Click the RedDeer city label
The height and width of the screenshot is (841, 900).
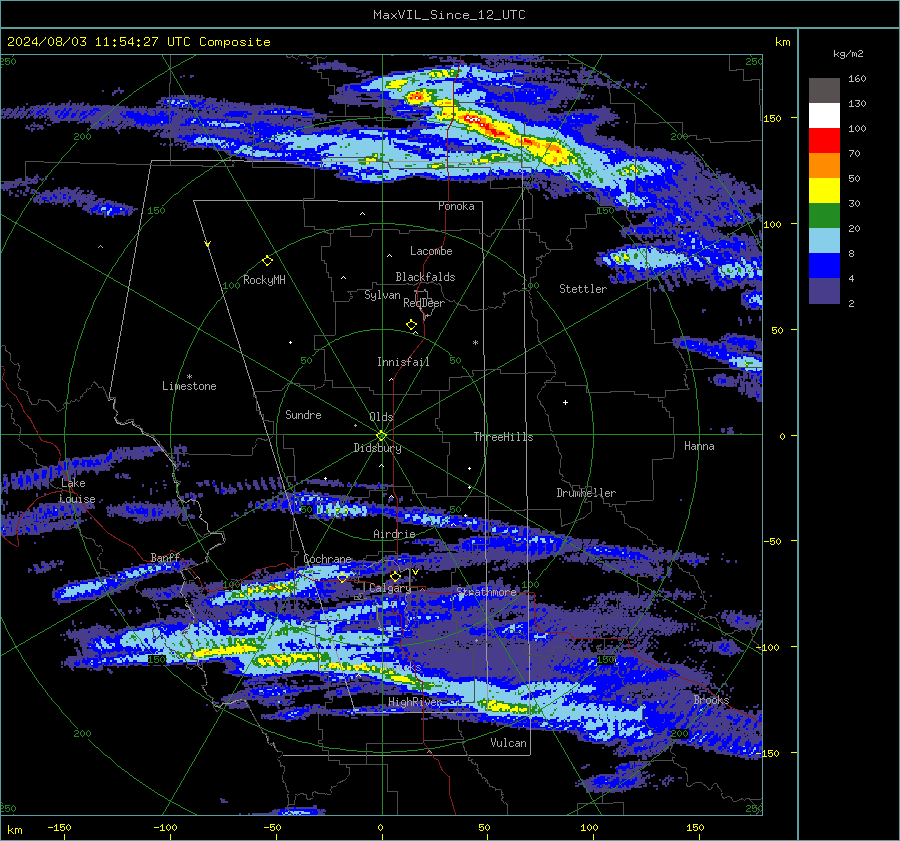[x=424, y=303]
